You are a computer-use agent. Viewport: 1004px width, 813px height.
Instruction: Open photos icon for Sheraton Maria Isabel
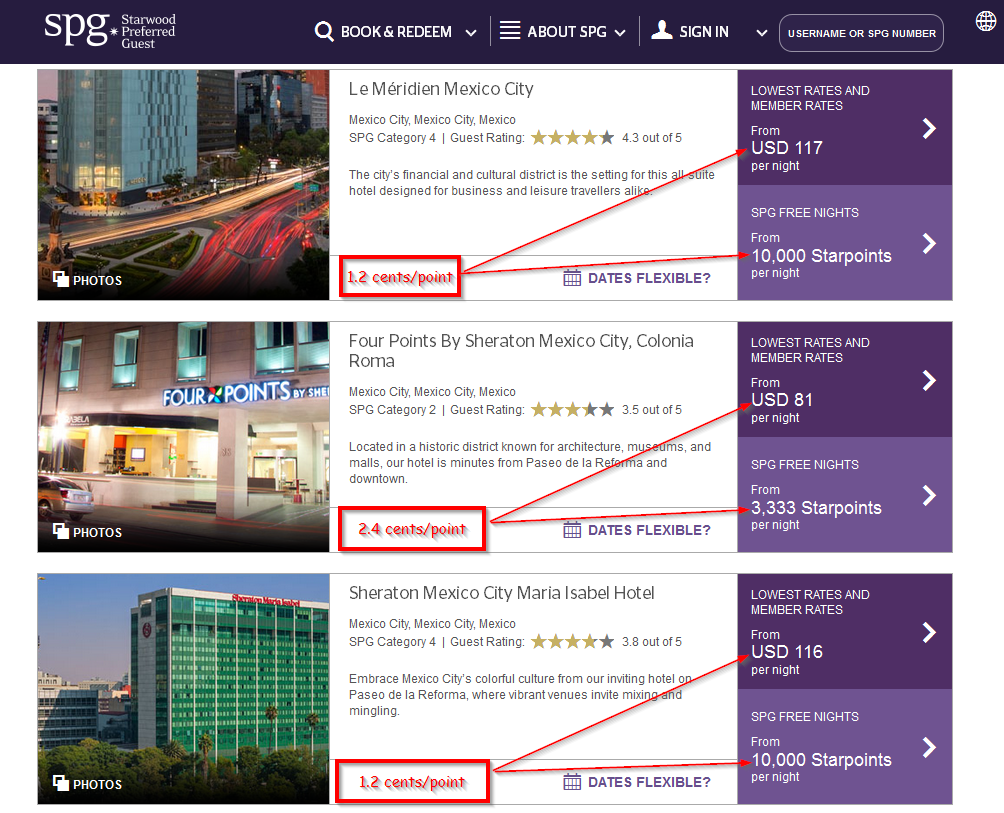61,783
